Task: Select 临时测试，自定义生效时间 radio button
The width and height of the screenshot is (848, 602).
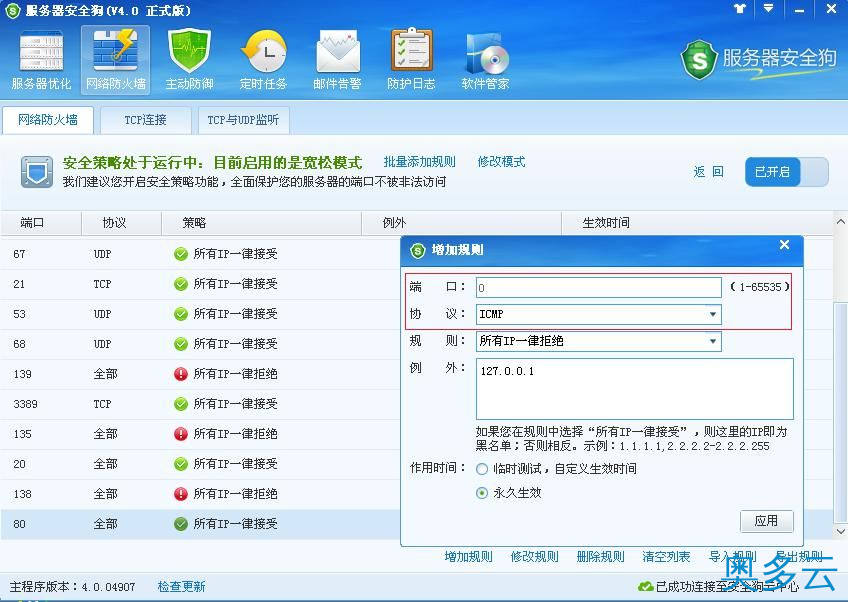Action: 481,469
